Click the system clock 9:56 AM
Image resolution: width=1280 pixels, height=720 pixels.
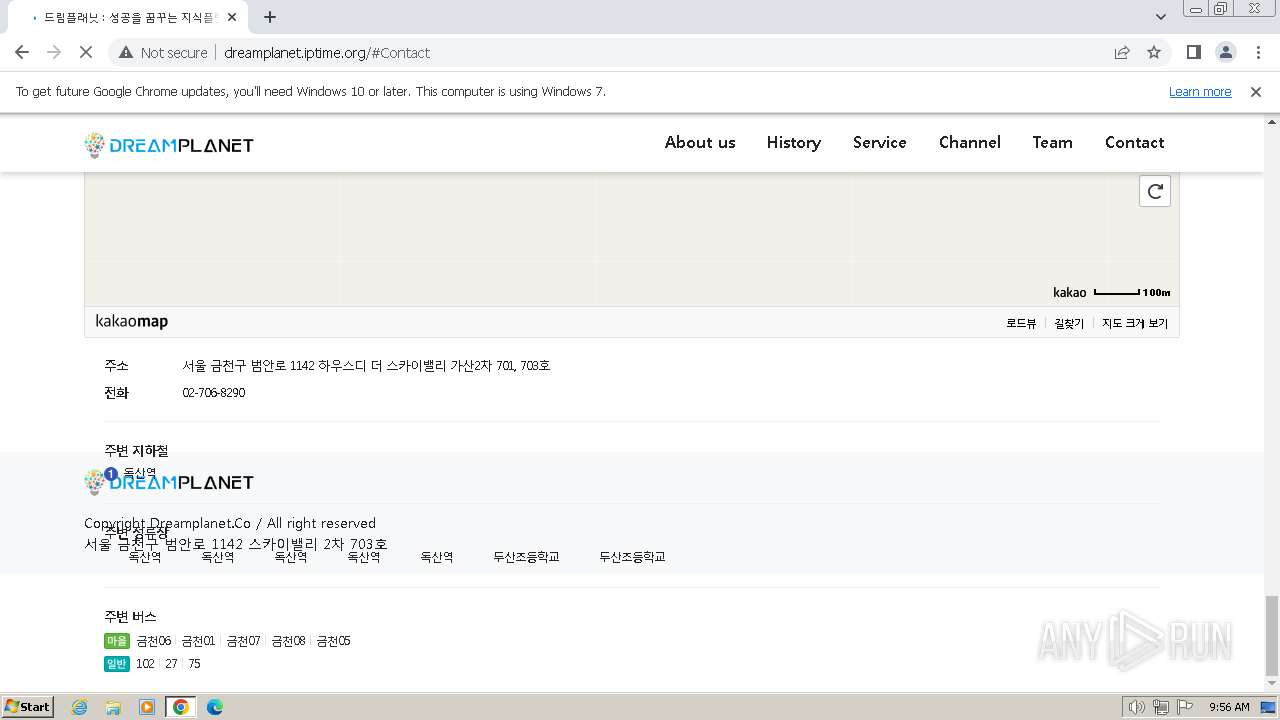(1229, 707)
